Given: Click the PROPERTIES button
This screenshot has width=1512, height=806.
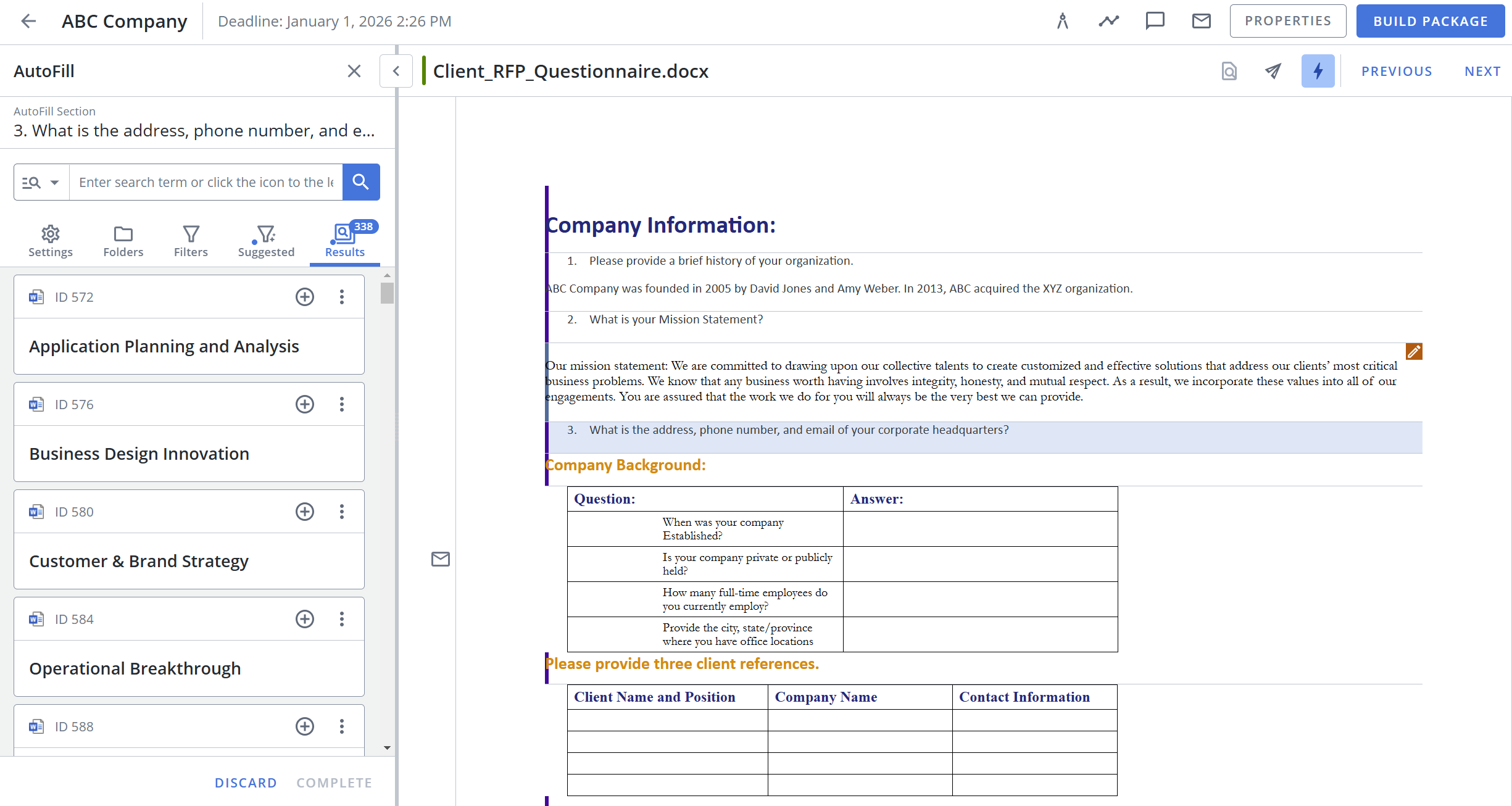Looking at the screenshot, I should pyautogui.click(x=1288, y=21).
